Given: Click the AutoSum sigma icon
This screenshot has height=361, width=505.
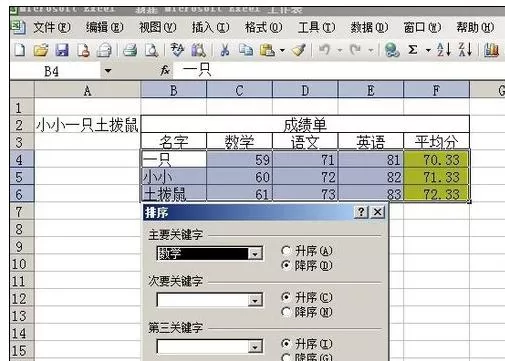Looking at the screenshot, I should tap(413, 50).
